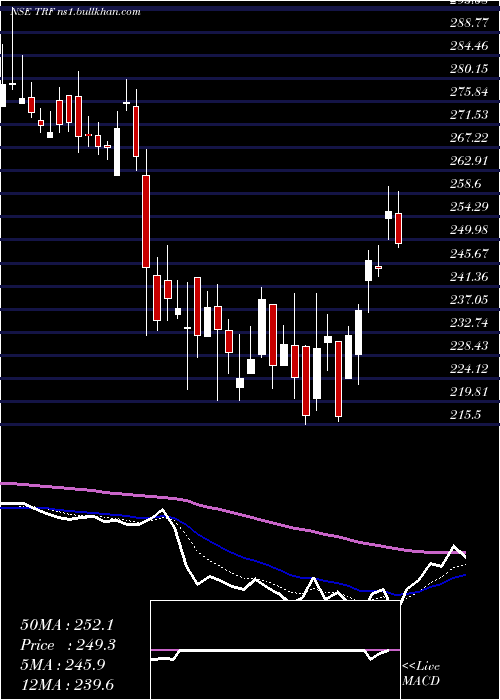
Task: Select the 284.46 price axis label
Action: (469, 46)
